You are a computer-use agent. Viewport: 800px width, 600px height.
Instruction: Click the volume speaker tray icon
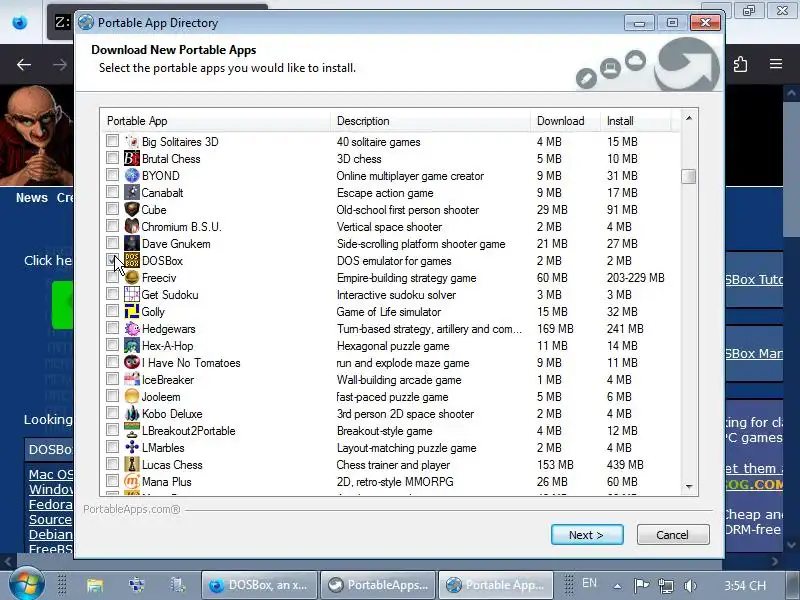(x=690, y=585)
